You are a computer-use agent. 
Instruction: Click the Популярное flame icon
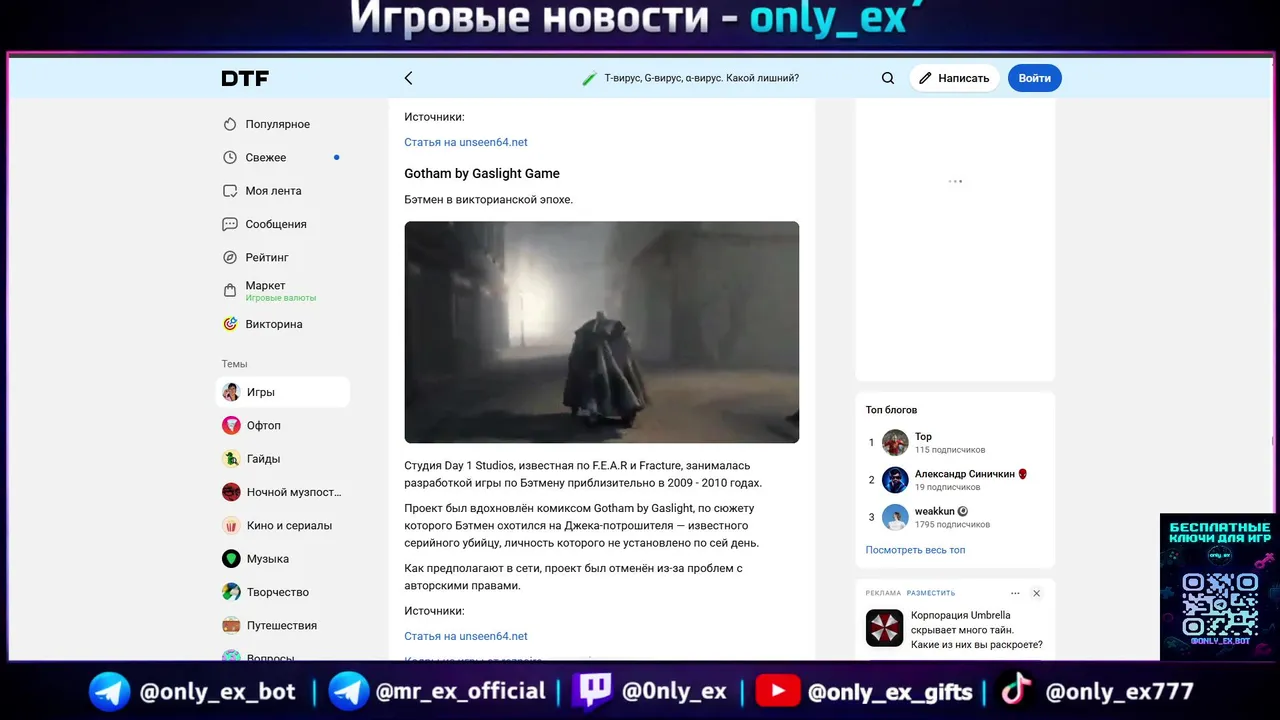pos(230,124)
